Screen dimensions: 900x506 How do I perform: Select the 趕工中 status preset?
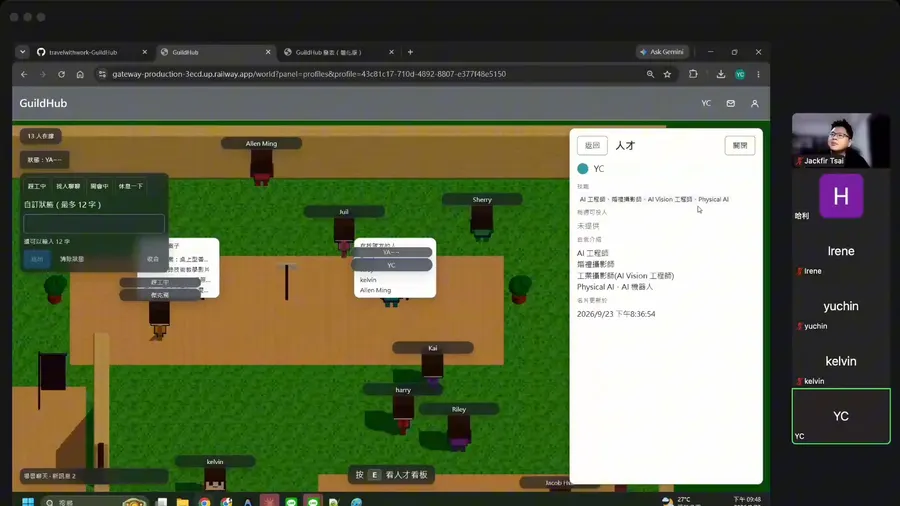pyautogui.click(x=37, y=186)
